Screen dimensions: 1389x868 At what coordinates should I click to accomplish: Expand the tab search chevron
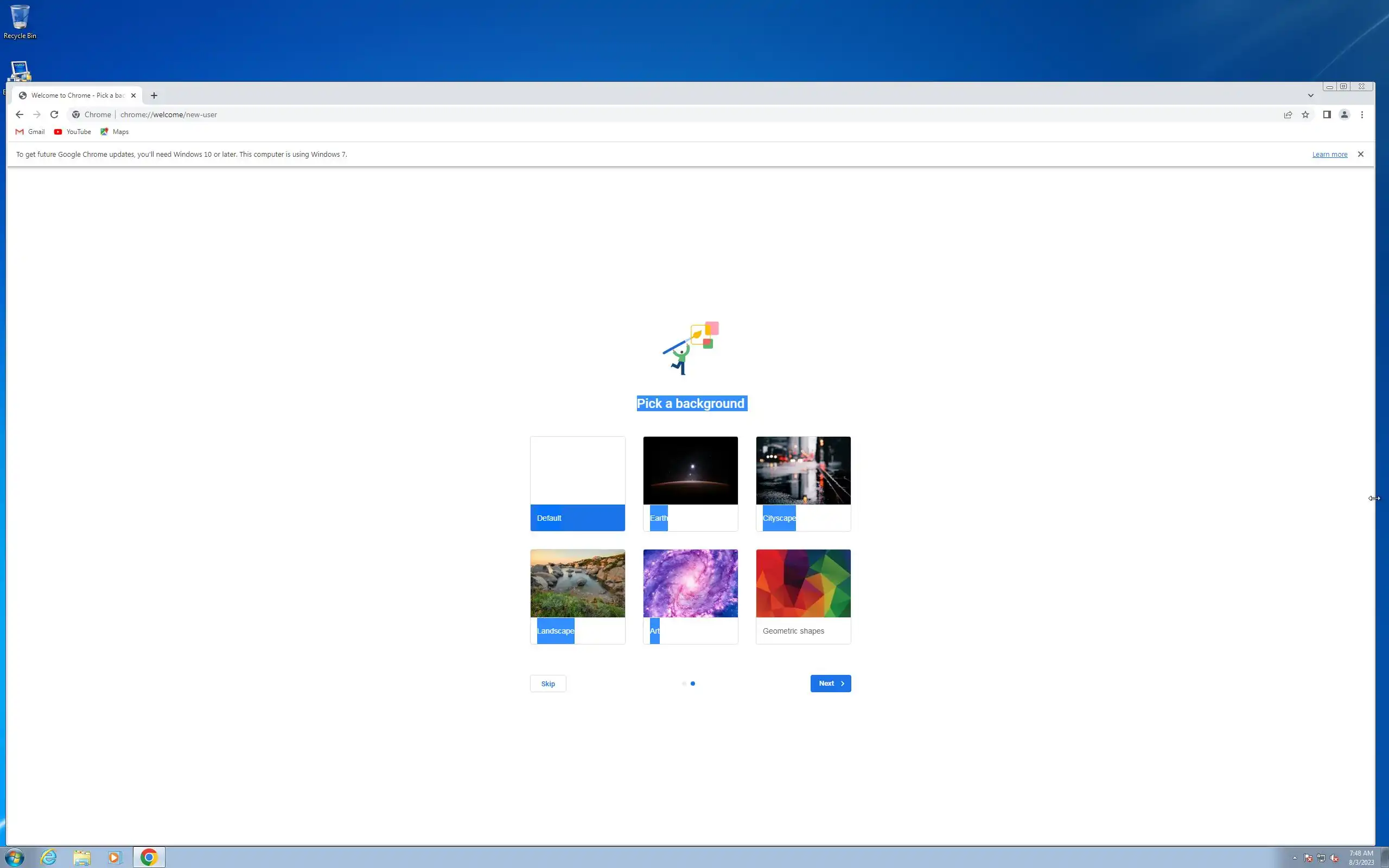tap(1310, 96)
